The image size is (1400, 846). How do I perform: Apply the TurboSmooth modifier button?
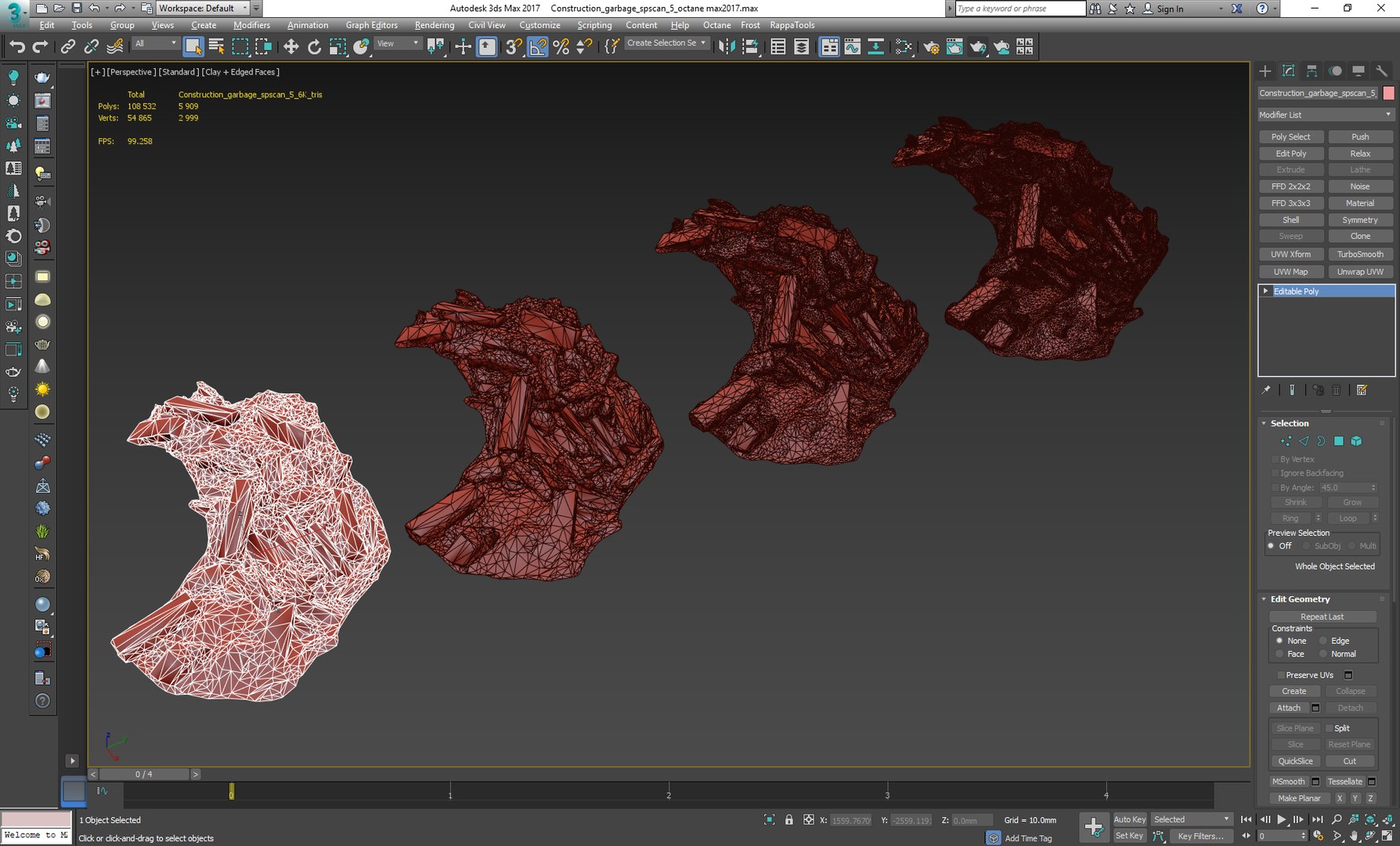pyautogui.click(x=1360, y=255)
